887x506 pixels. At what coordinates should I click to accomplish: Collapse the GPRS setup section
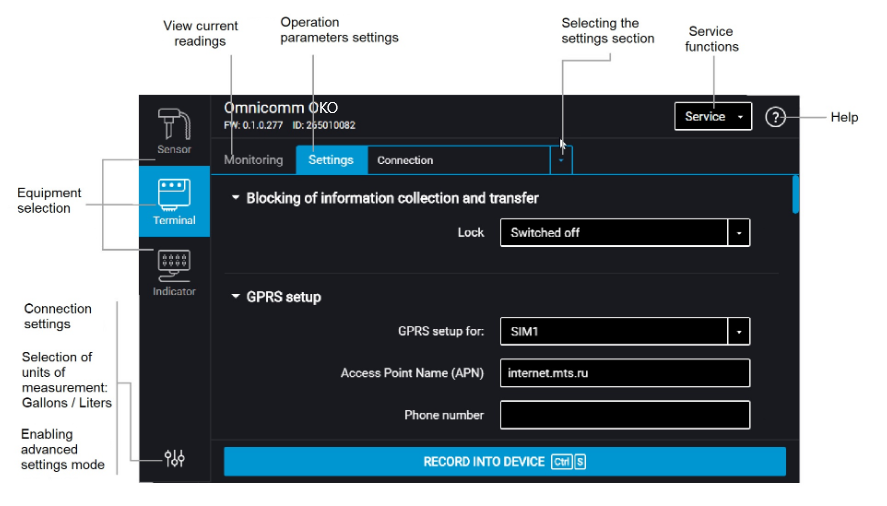click(x=235, y=297)
